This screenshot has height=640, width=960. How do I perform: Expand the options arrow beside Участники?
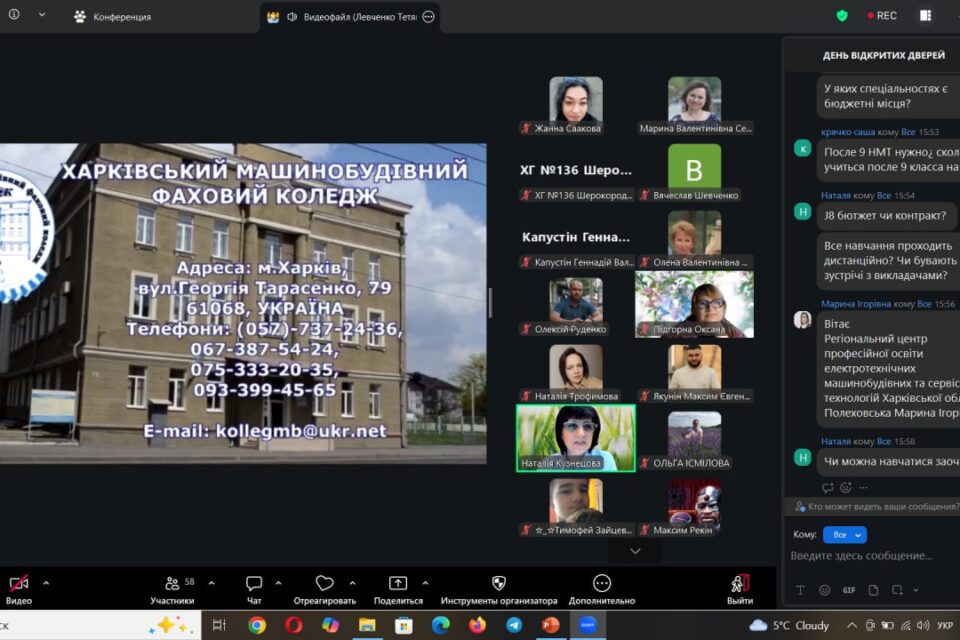(211, 583)
